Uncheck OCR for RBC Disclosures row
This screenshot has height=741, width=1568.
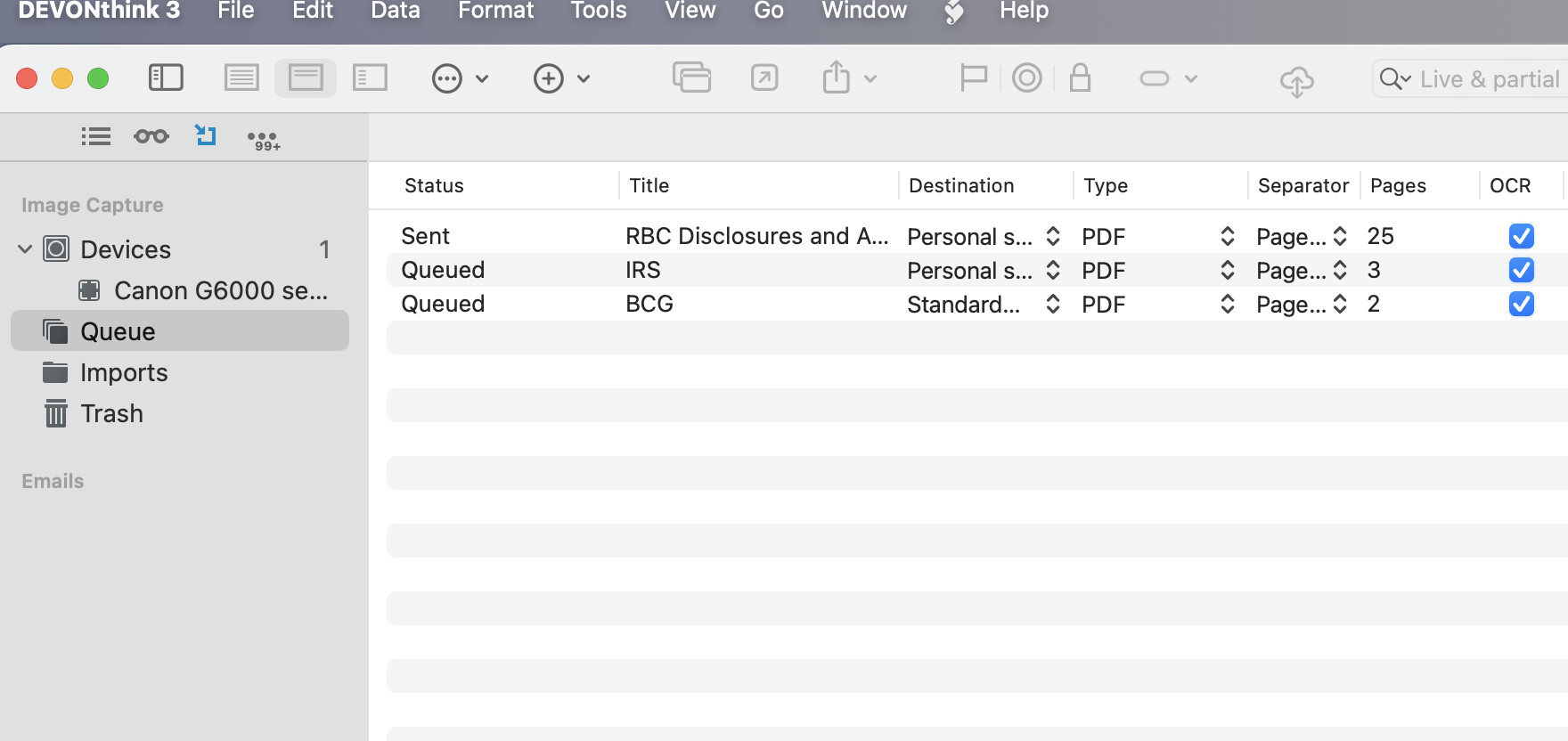point(1521,236)
